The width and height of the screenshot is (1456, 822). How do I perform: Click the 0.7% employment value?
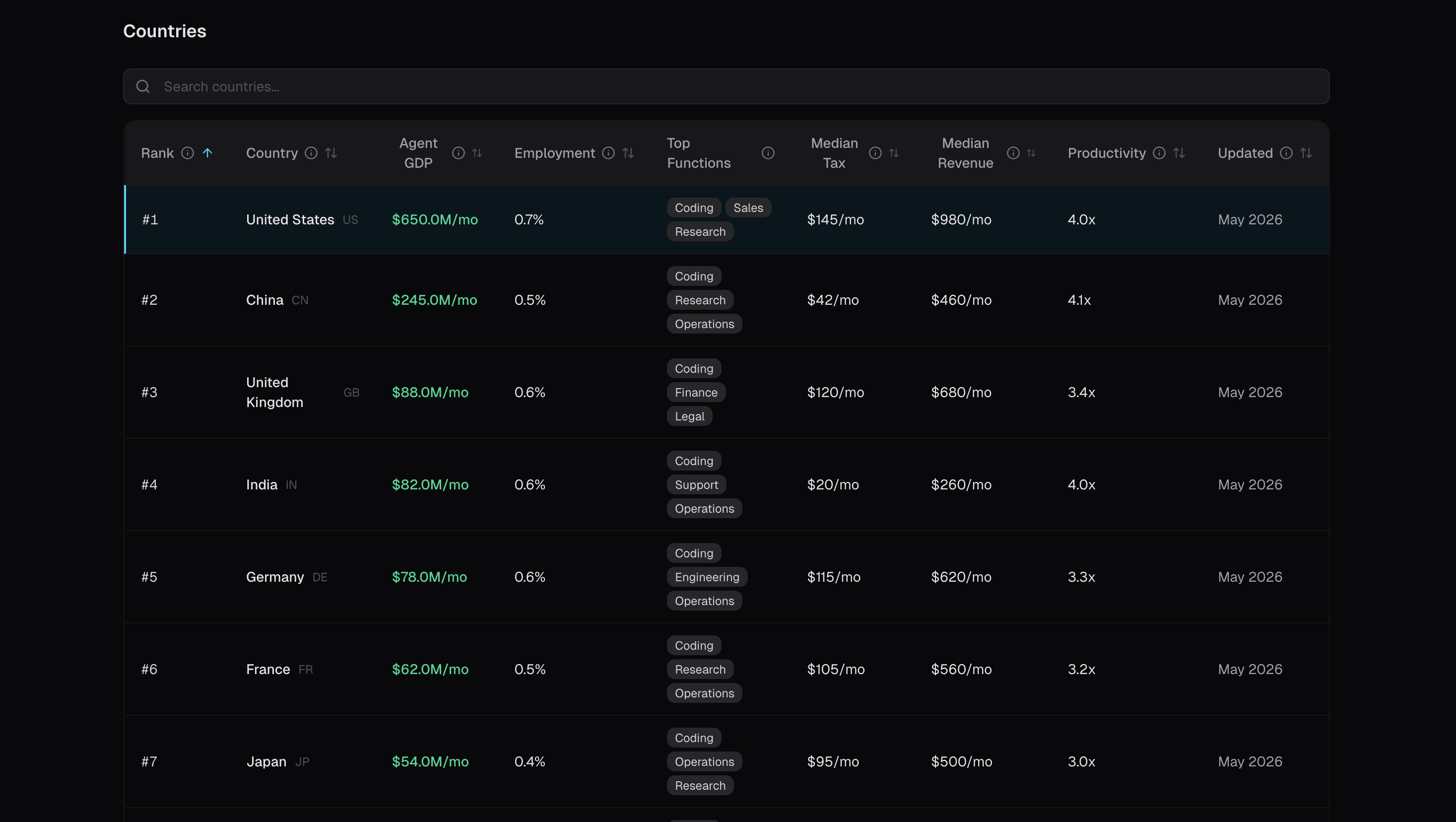click(x=529, y=219)
